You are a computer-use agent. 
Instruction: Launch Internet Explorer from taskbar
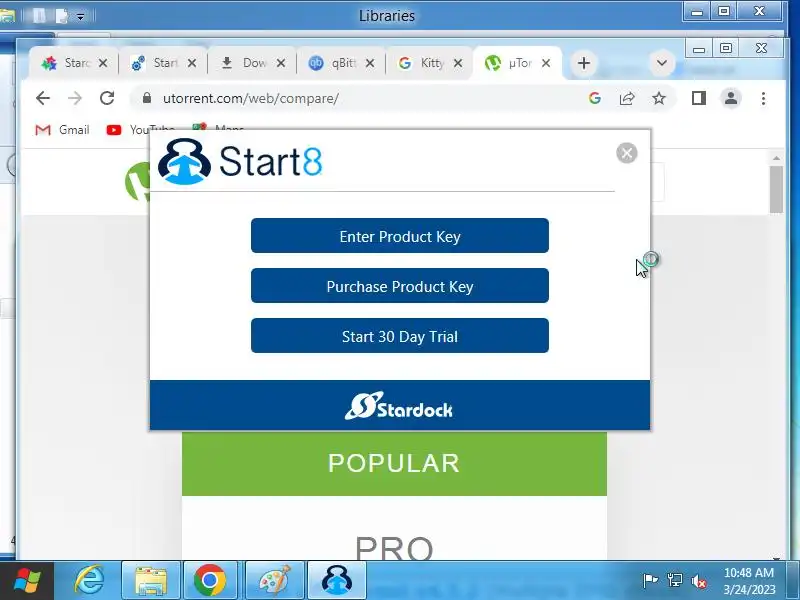[89, 581]
